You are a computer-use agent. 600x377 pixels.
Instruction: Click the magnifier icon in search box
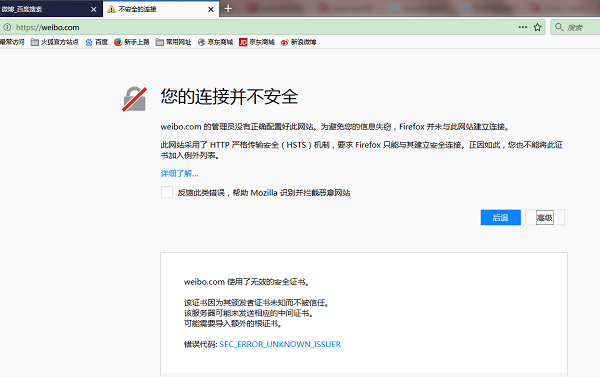tap(559, 27)
